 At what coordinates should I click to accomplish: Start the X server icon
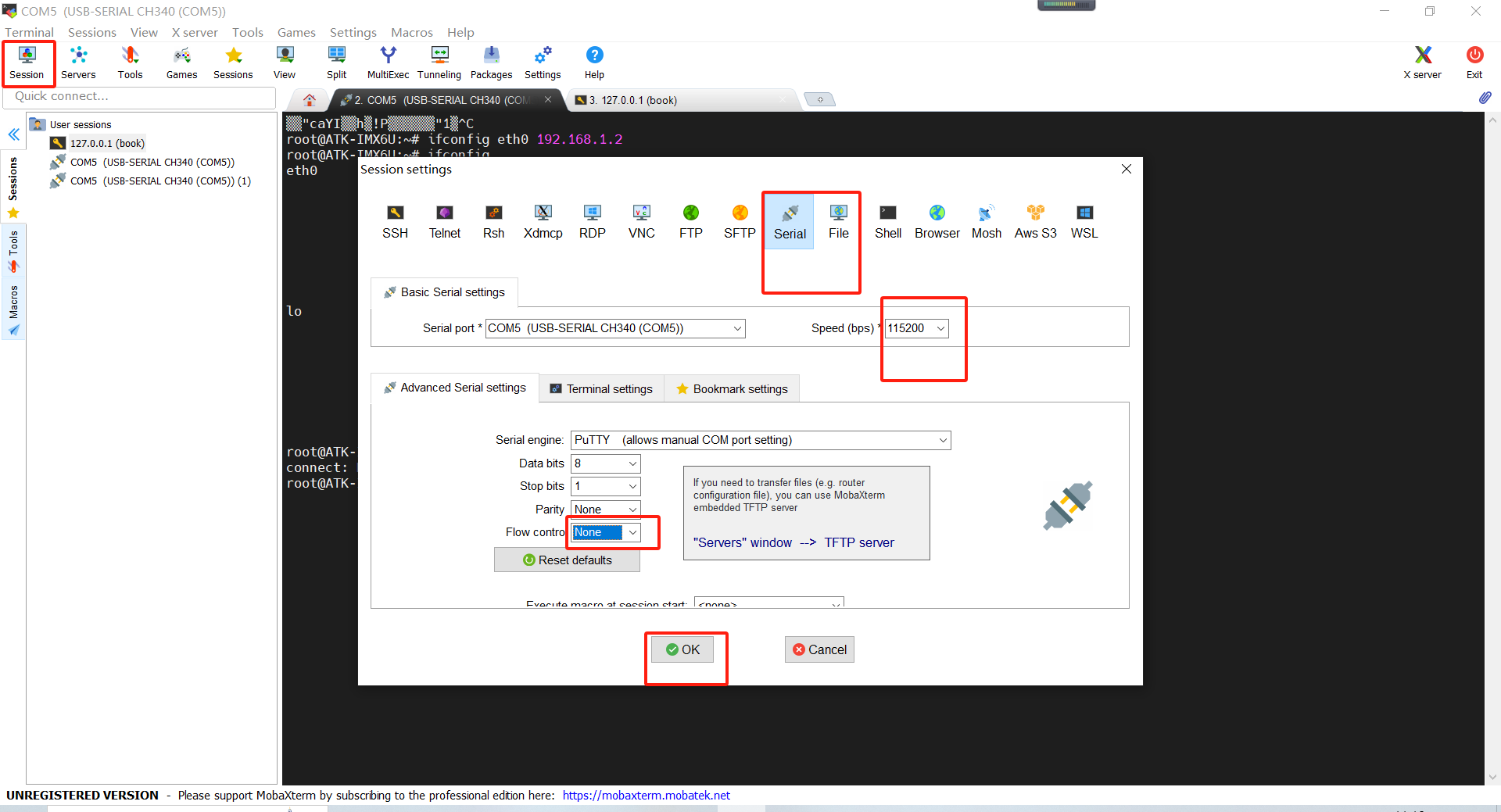coord(1423,63)
